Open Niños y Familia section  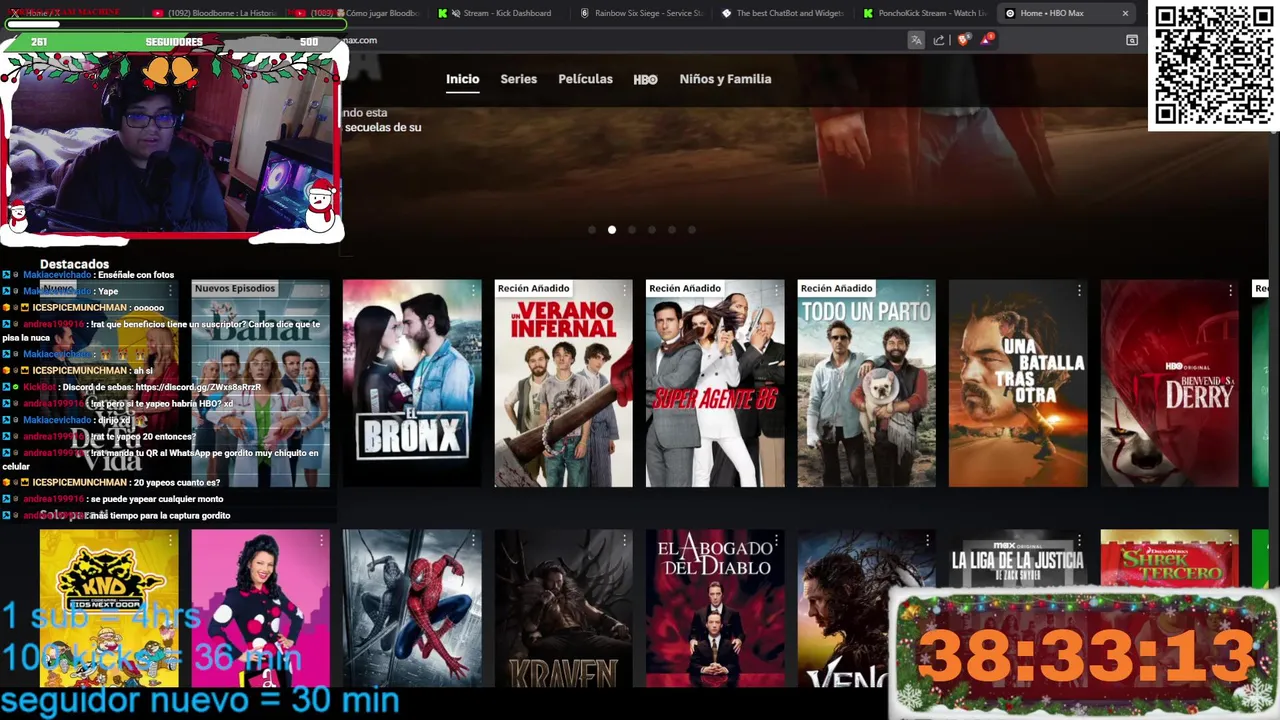click(x=725, y=79)
